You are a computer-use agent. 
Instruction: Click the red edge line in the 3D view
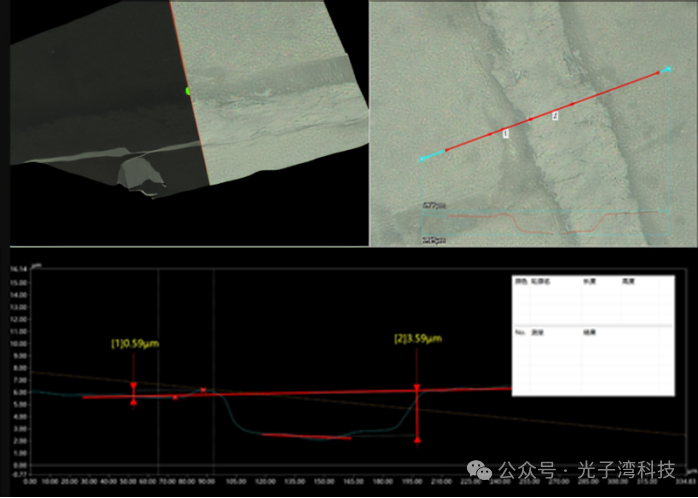[x=189, y=93]
